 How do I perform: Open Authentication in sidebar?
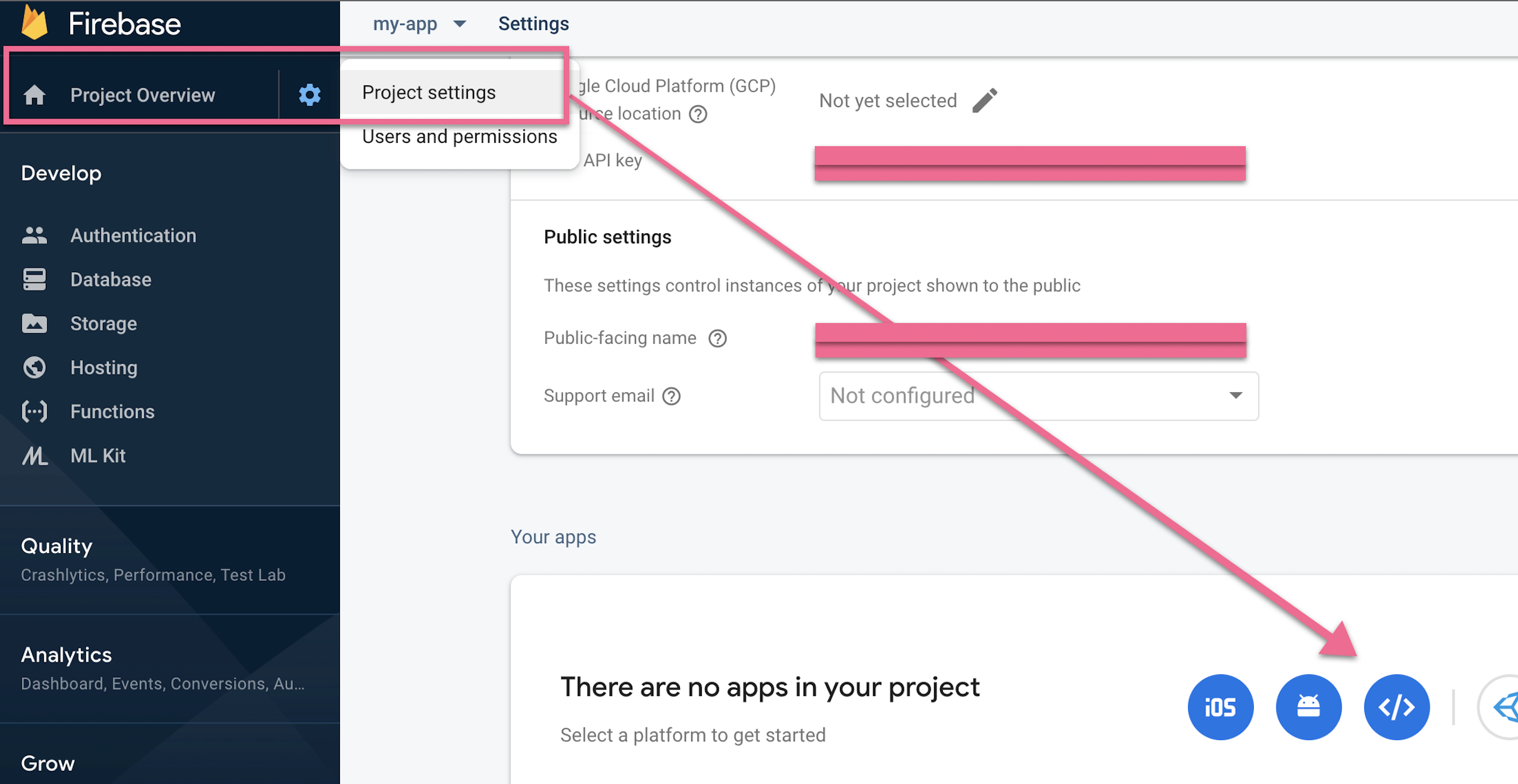[x=133, y=235]
